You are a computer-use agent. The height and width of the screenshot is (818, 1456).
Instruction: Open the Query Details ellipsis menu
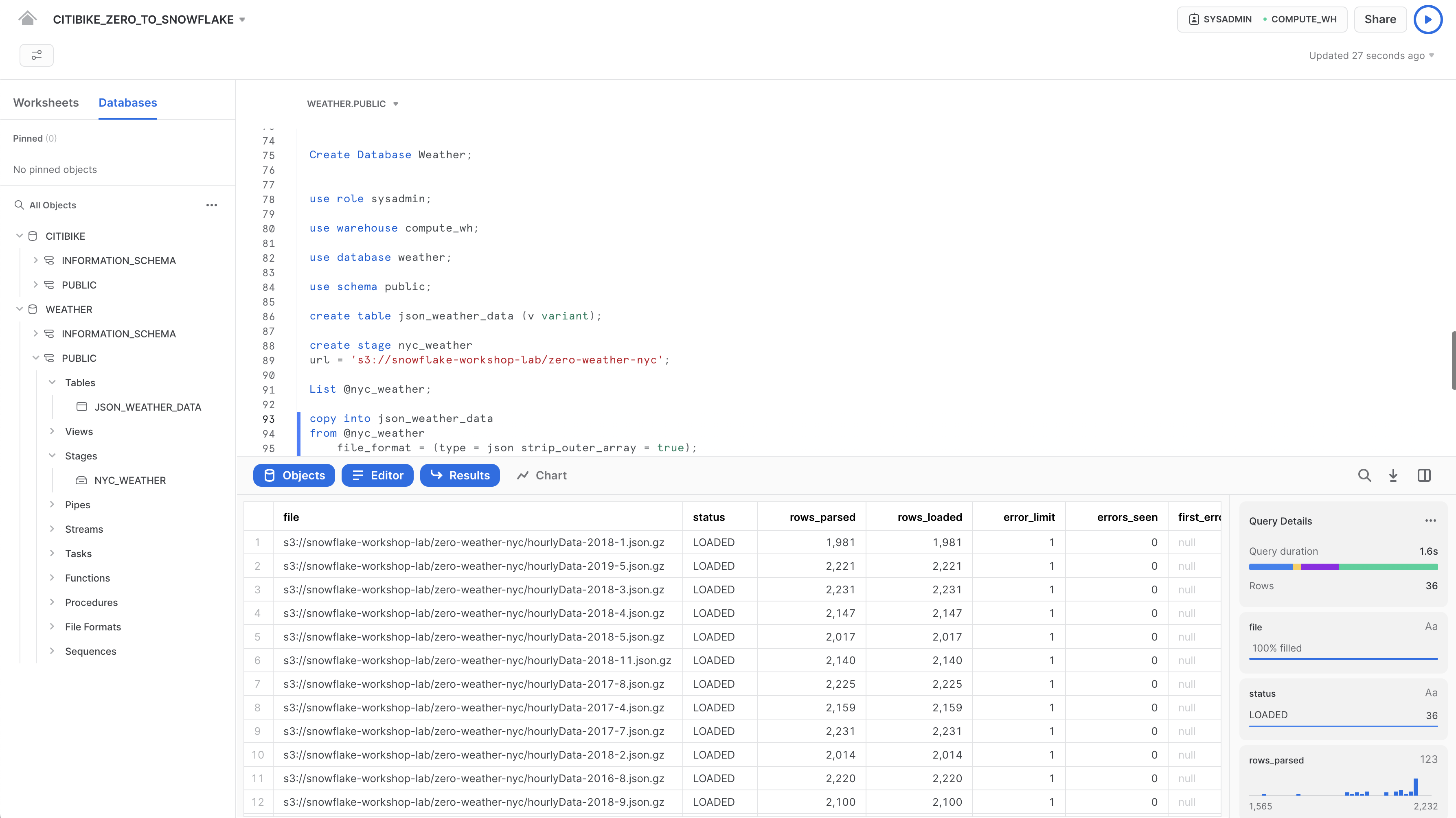point(1431,521)
